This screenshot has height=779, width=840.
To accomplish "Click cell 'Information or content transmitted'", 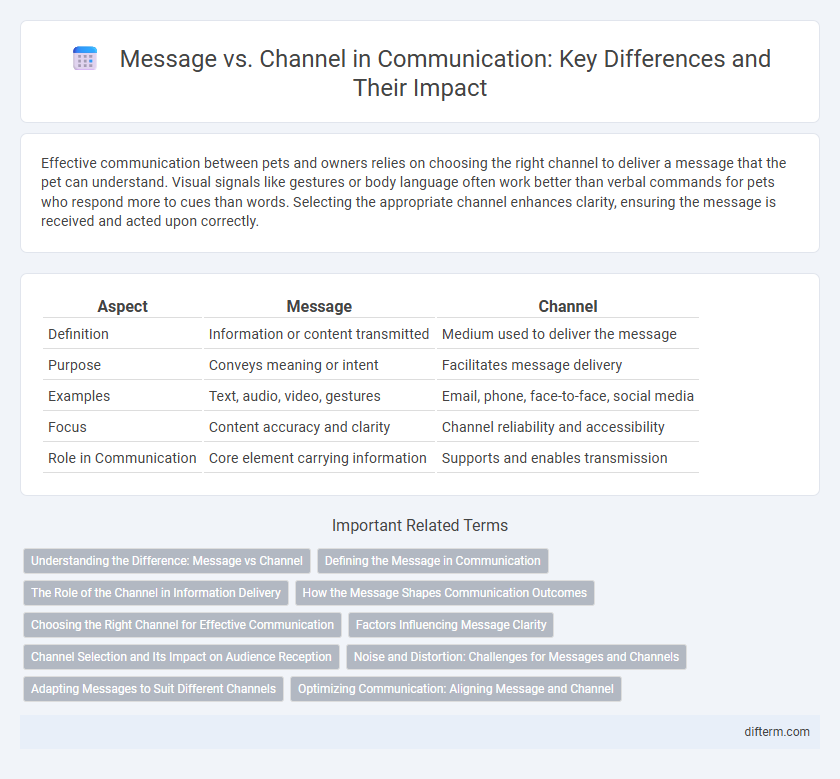I will (319, 334).
